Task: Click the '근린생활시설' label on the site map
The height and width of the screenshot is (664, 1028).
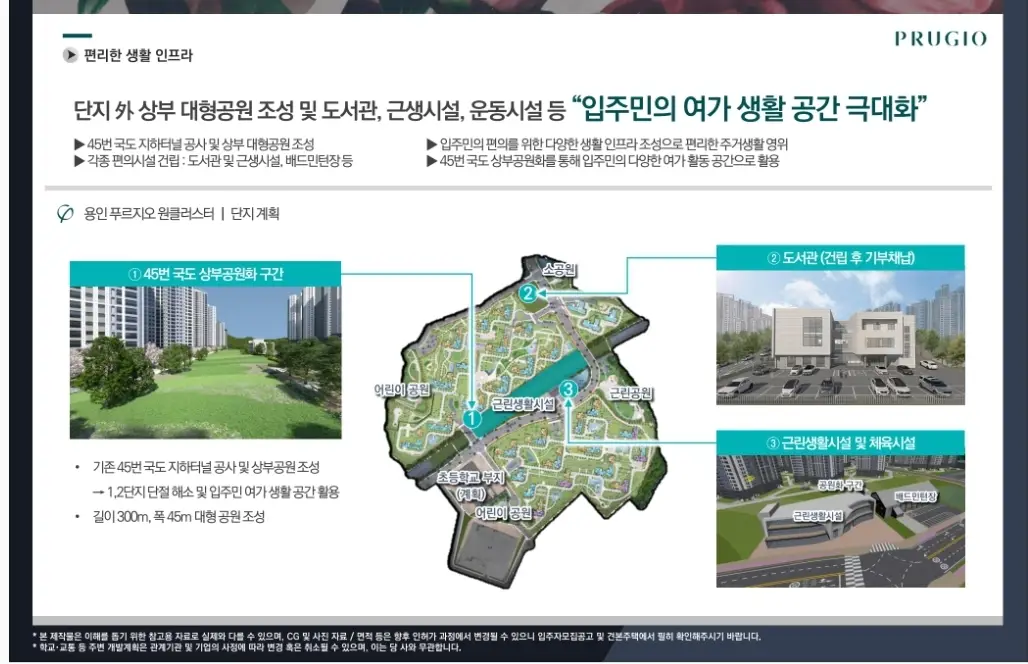Action: (x=523, y=404)
